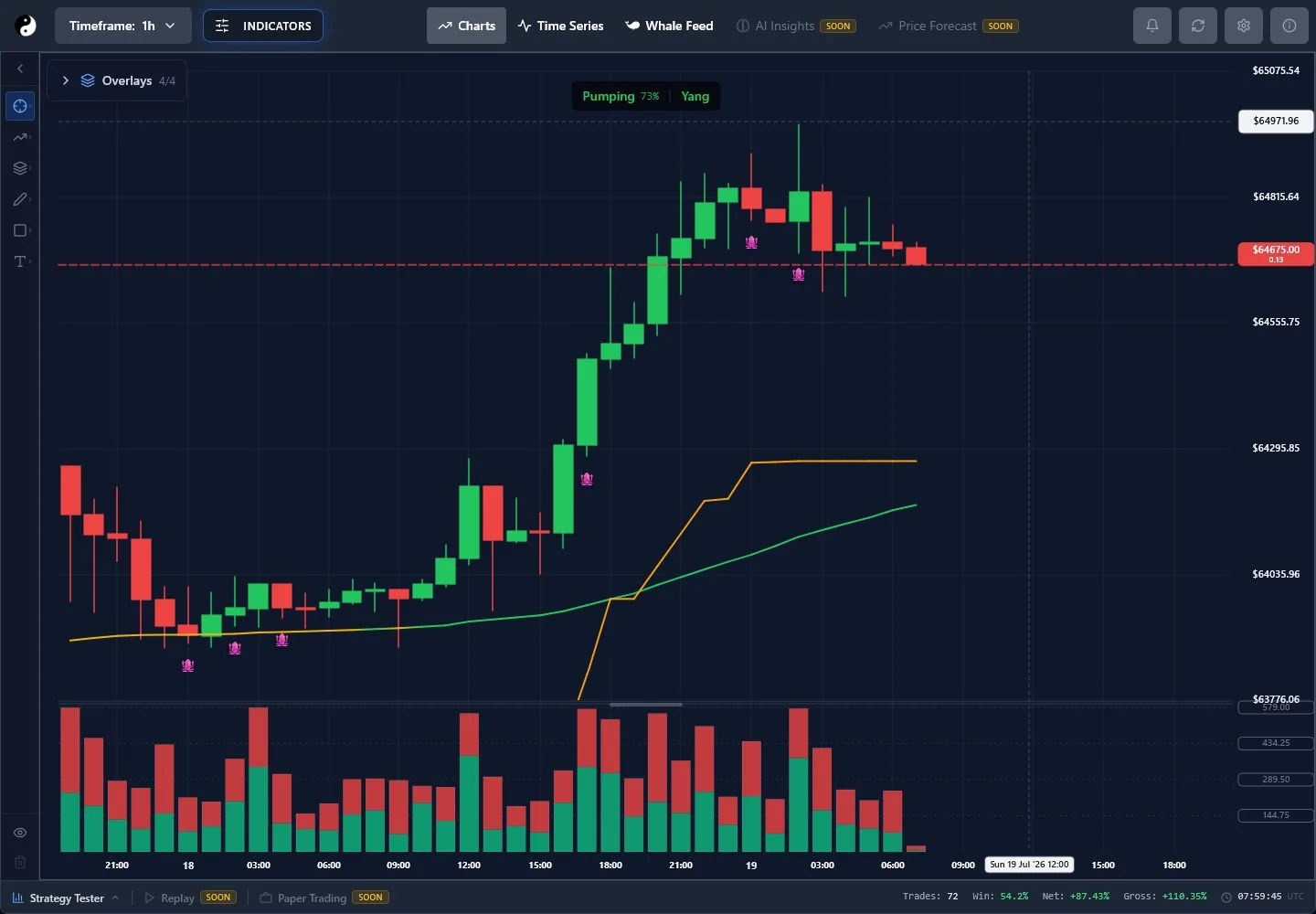Click the $64035.96 price axis label
Viewport: 1316px width, 914px height.
coord(1276,574)
